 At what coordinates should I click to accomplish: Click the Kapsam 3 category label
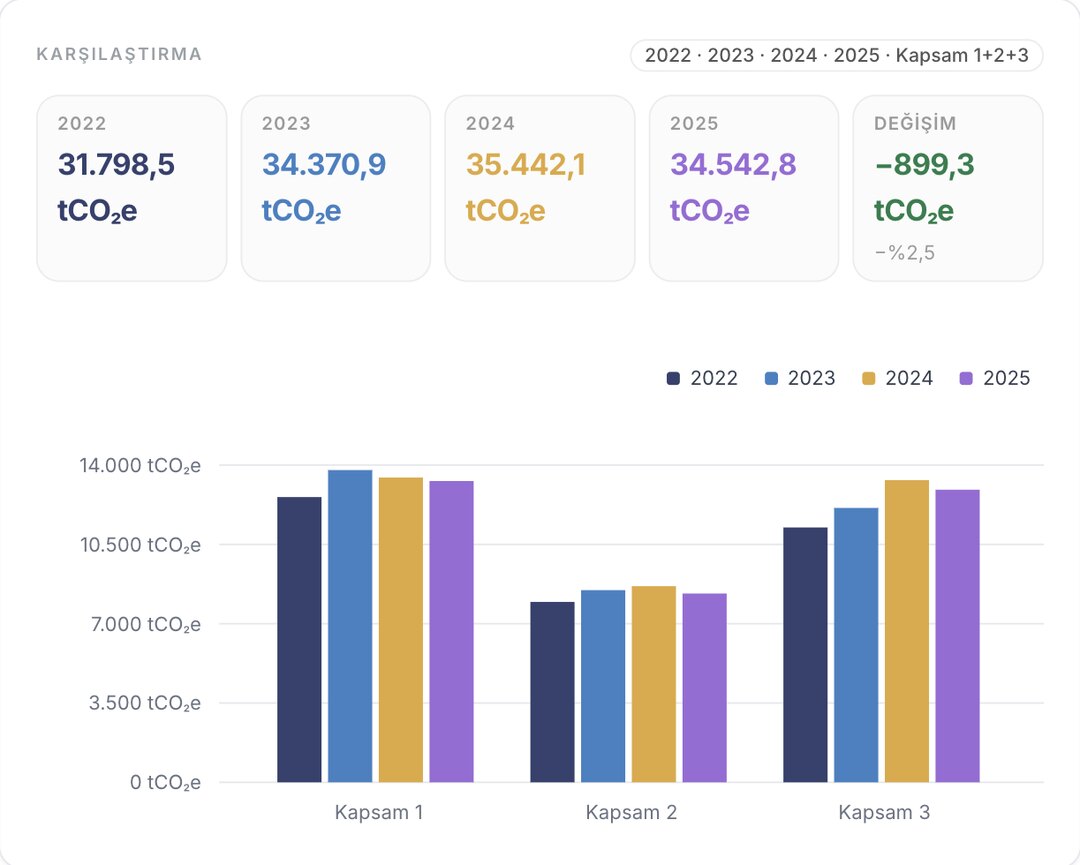tap(884, 812)
